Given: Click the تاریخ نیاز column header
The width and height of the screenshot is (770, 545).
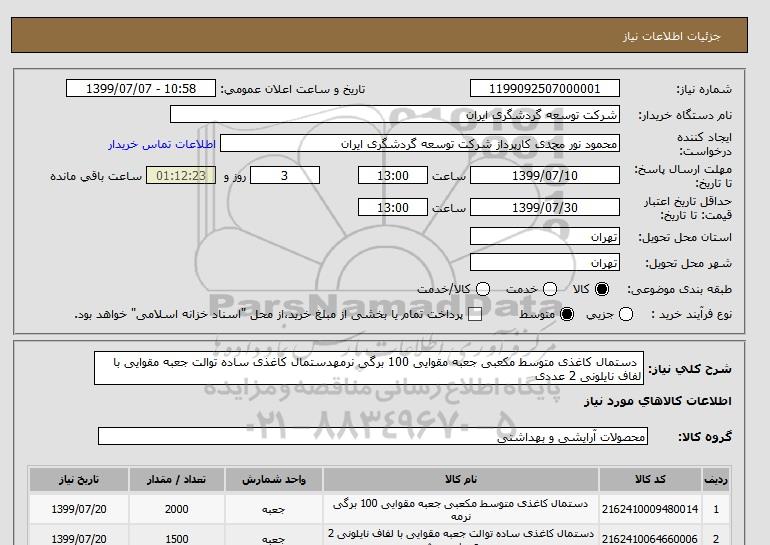Looking at the screenshot, I should pyautogui.click(x=79, y=479).
